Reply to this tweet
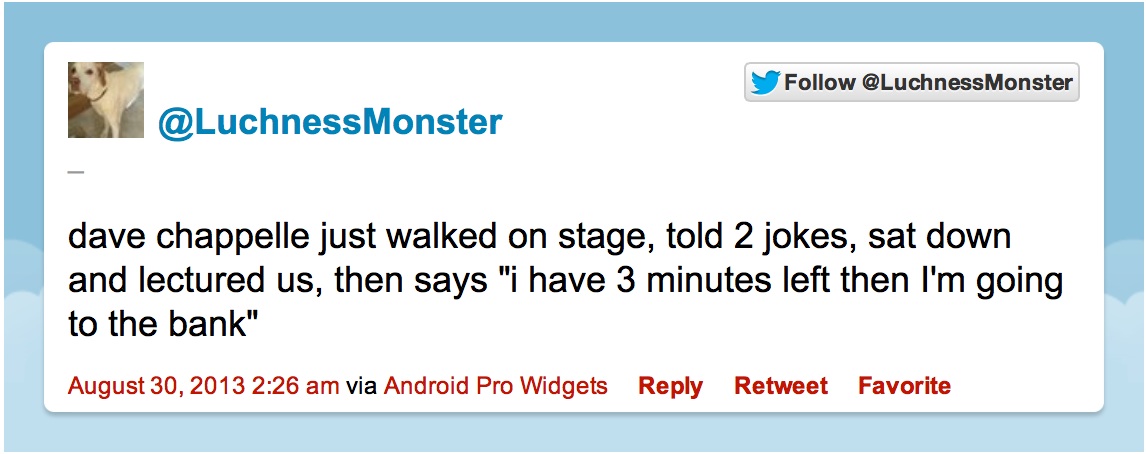 (x=670, y=386)
